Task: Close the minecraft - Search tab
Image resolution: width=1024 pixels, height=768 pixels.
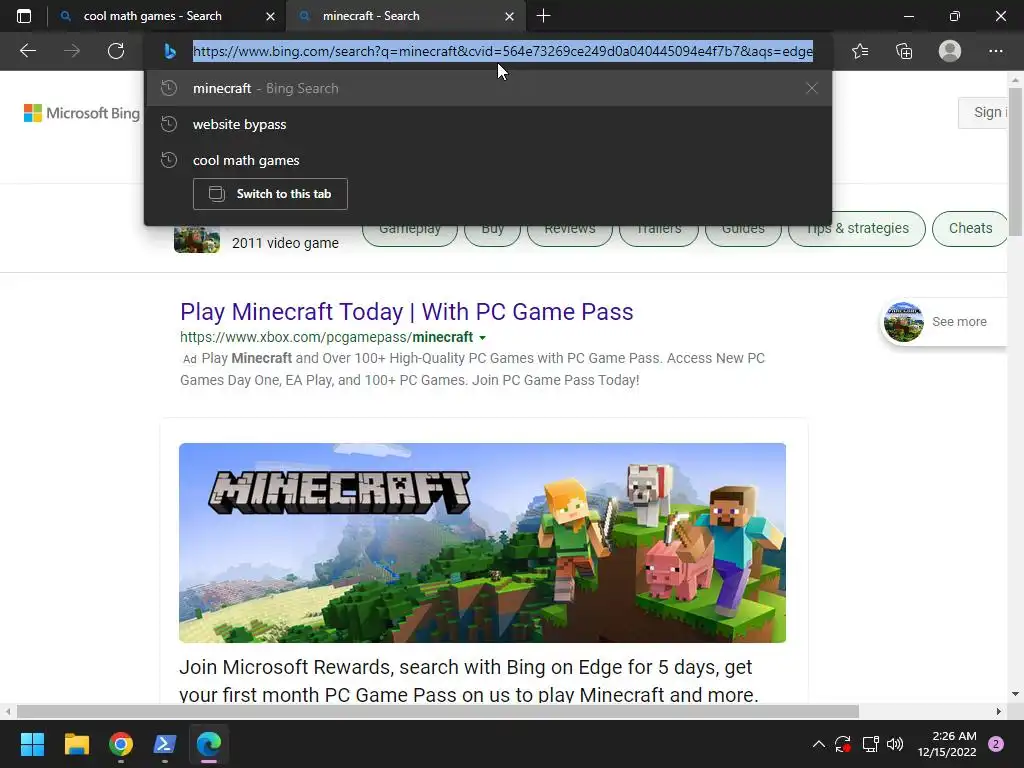Action: [x=509, y=16]
